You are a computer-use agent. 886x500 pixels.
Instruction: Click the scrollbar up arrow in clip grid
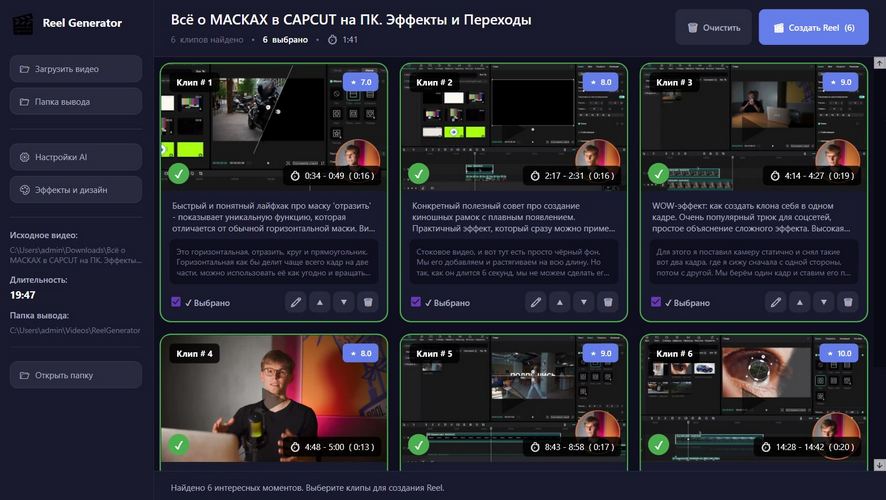pos(879,62)
